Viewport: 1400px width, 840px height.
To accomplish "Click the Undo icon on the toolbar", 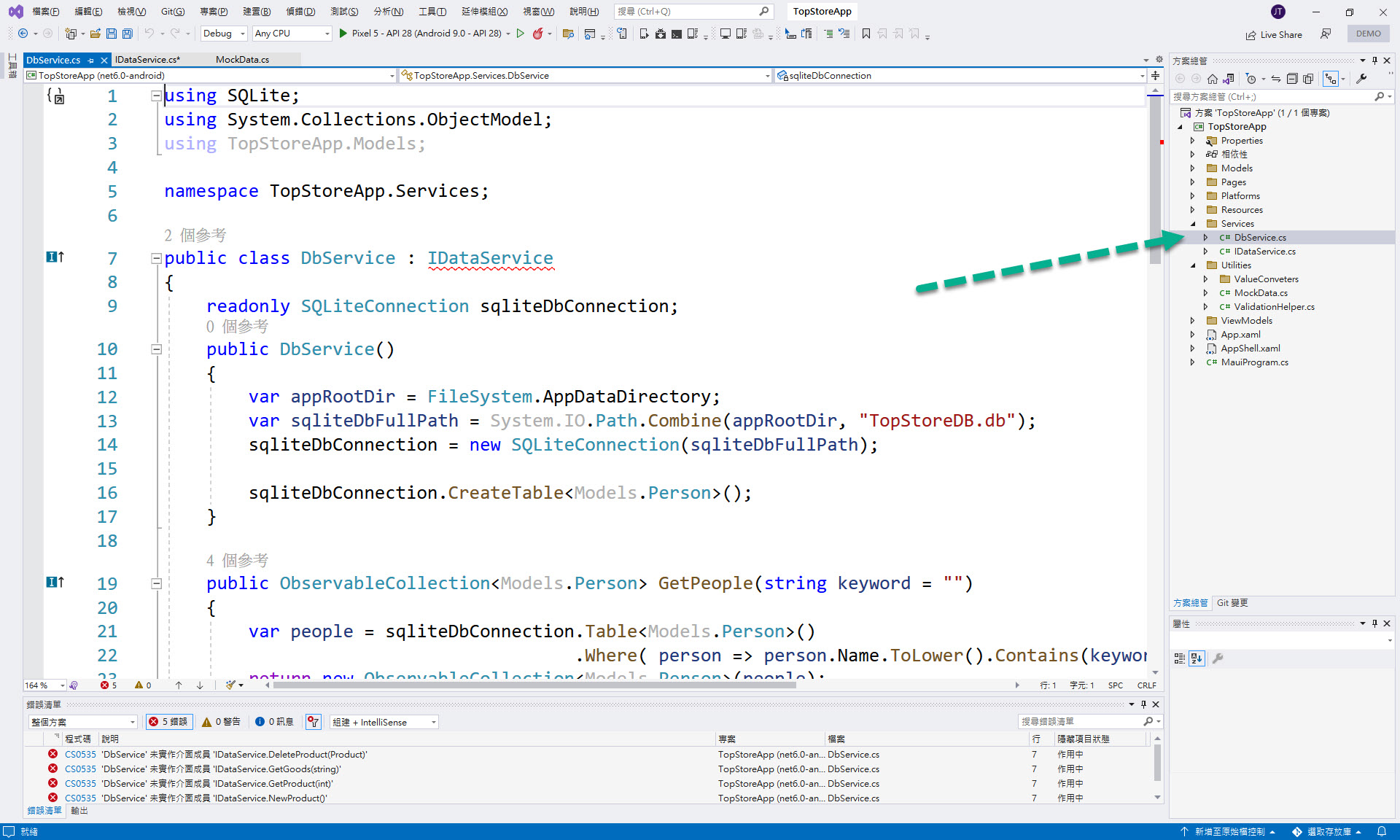I will click(x=150, y=34).
